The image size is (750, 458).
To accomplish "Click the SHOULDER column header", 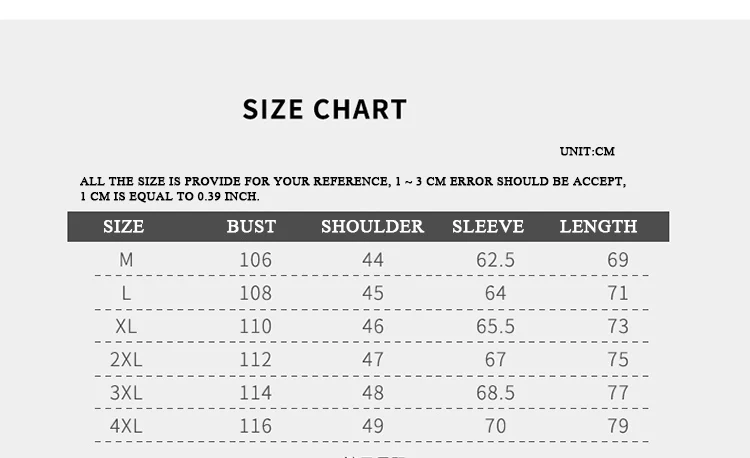I will pos(373,226).
